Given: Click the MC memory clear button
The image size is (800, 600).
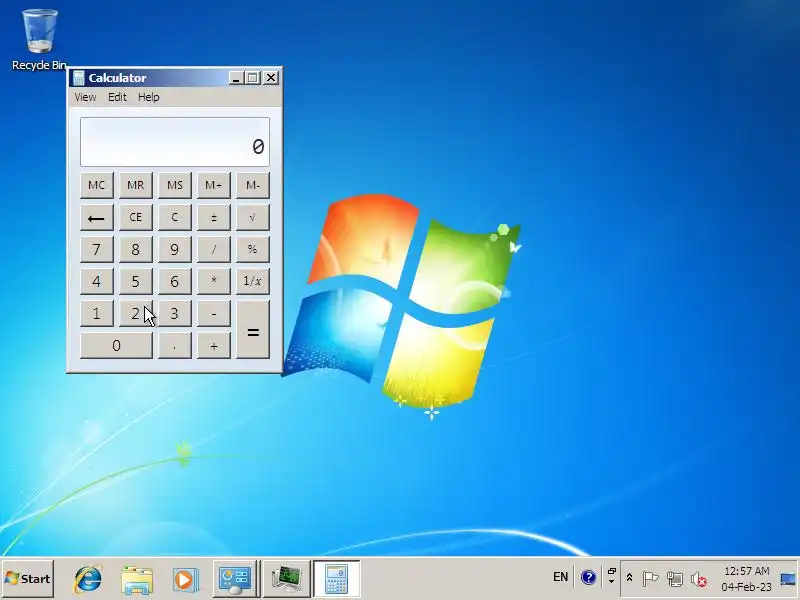Looking at the screenshot, I should [96, 185].
